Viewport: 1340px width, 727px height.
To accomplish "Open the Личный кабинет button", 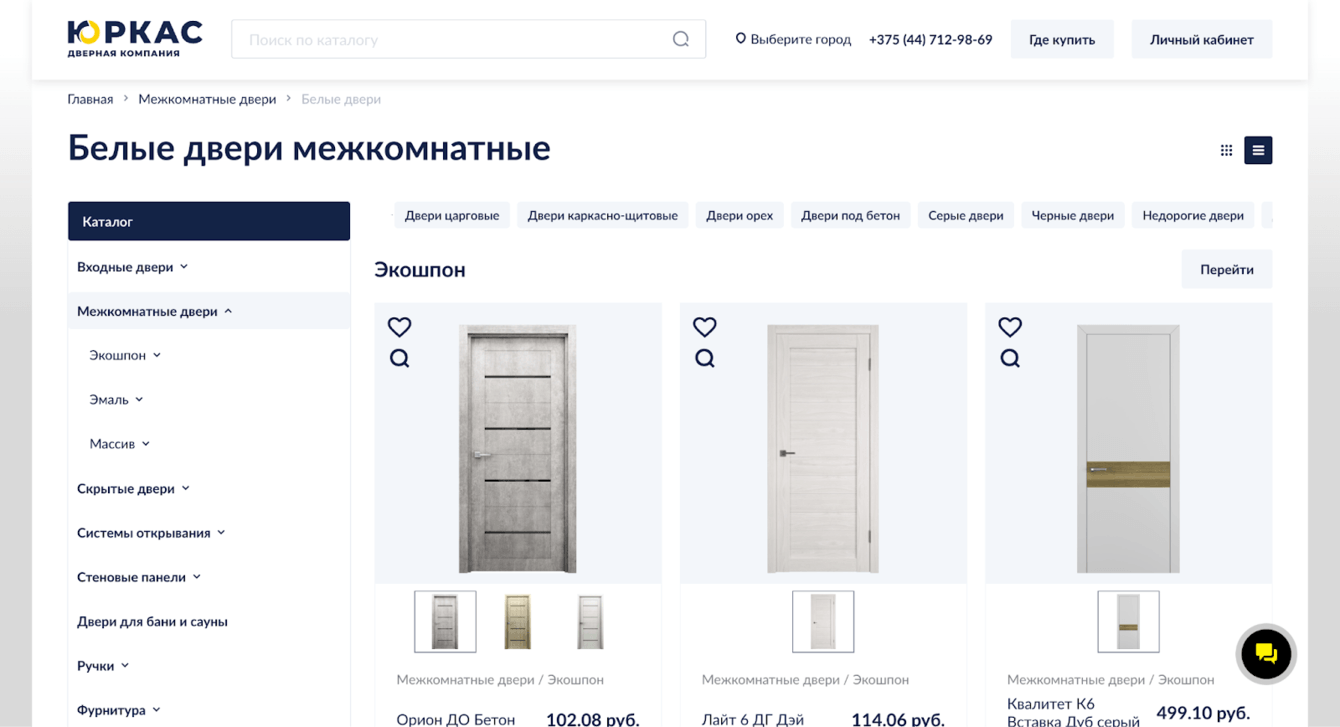I will 1202,39.
